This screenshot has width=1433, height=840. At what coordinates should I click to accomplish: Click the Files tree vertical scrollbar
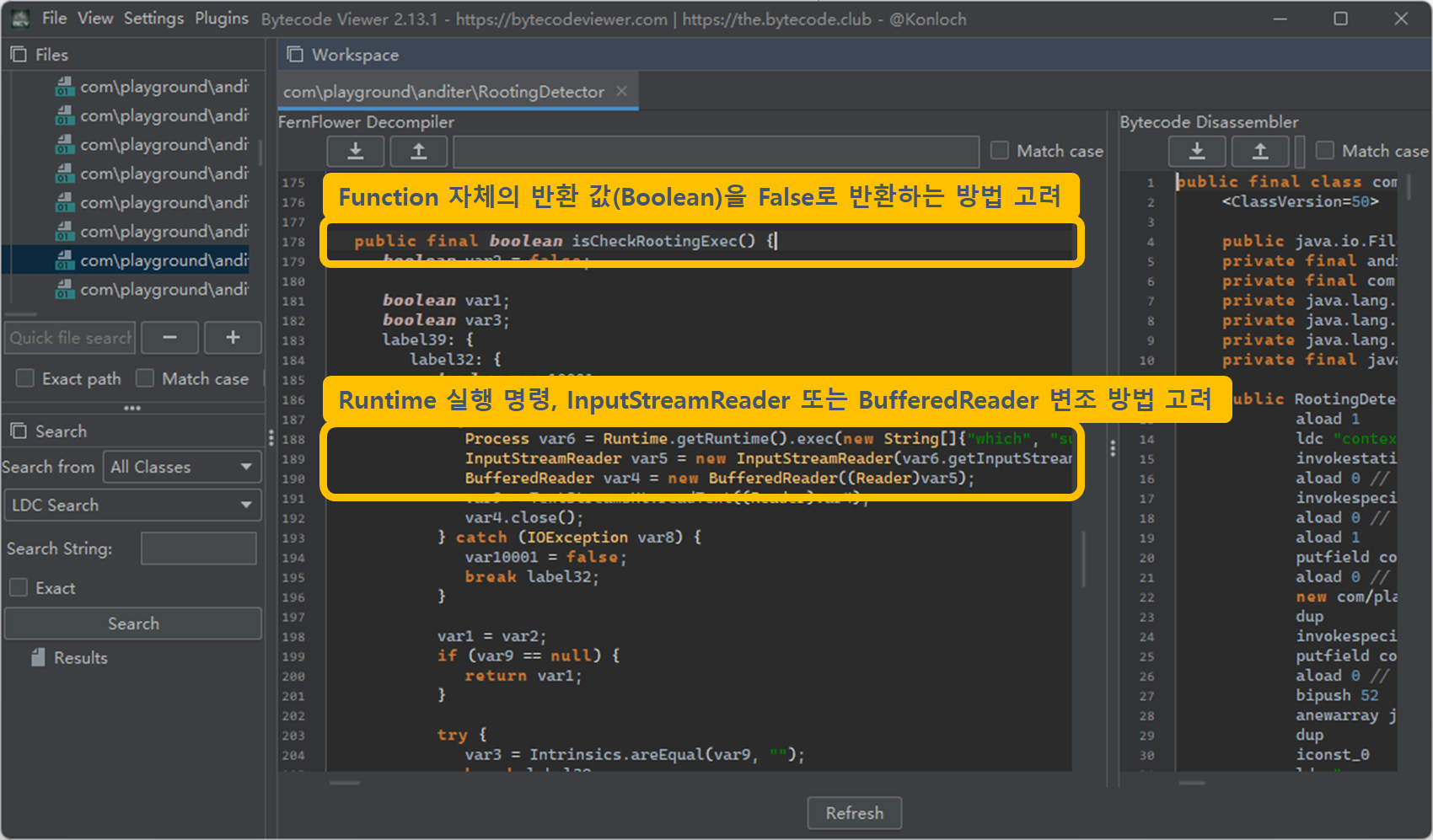point(260,153)
